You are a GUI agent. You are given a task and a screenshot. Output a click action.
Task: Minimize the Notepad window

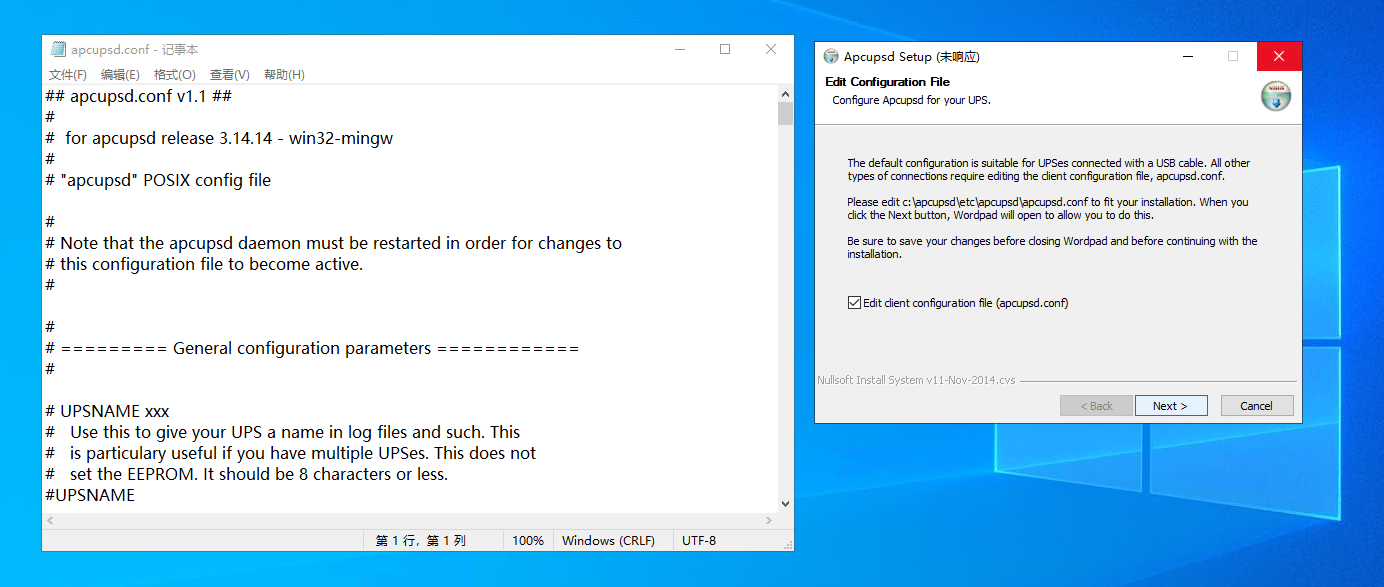(679, 49)
